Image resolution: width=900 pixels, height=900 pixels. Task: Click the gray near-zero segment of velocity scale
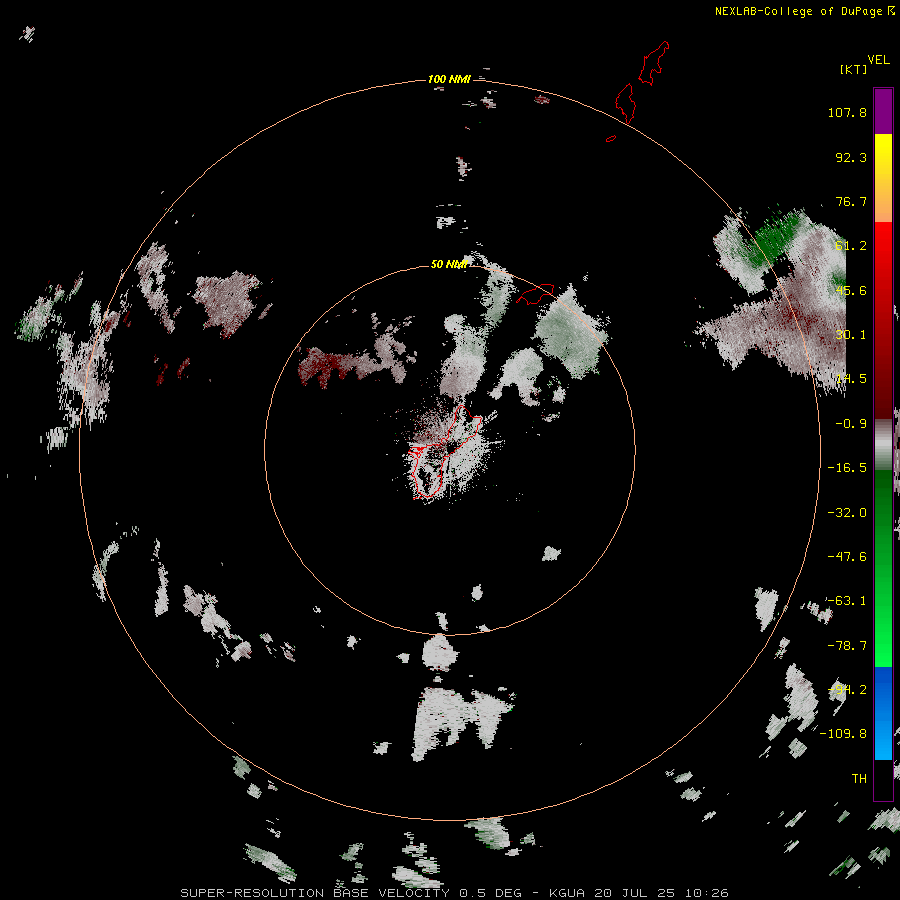point(883,444)
